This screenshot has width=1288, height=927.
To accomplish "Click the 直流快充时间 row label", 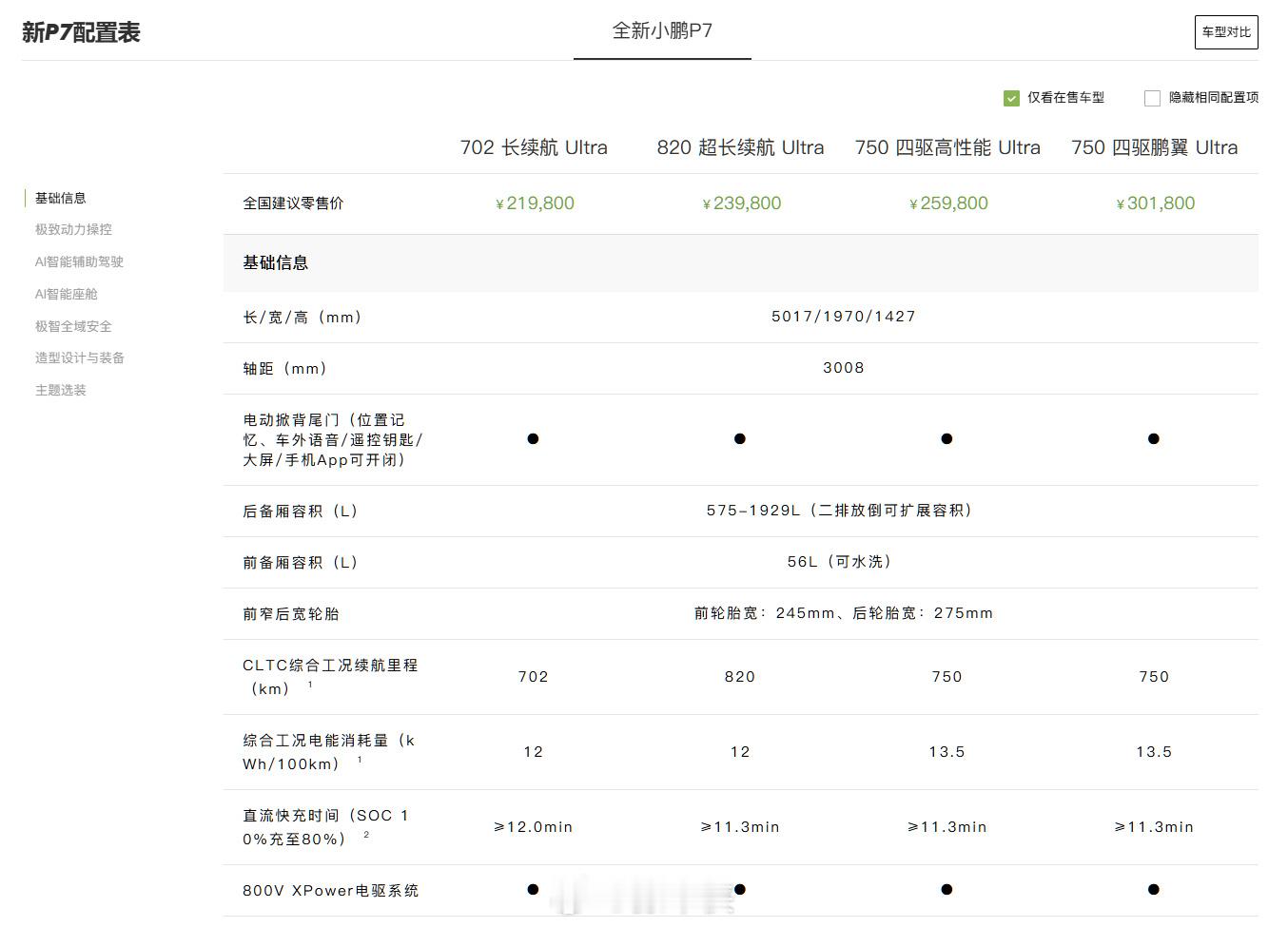I will point(325,827).
